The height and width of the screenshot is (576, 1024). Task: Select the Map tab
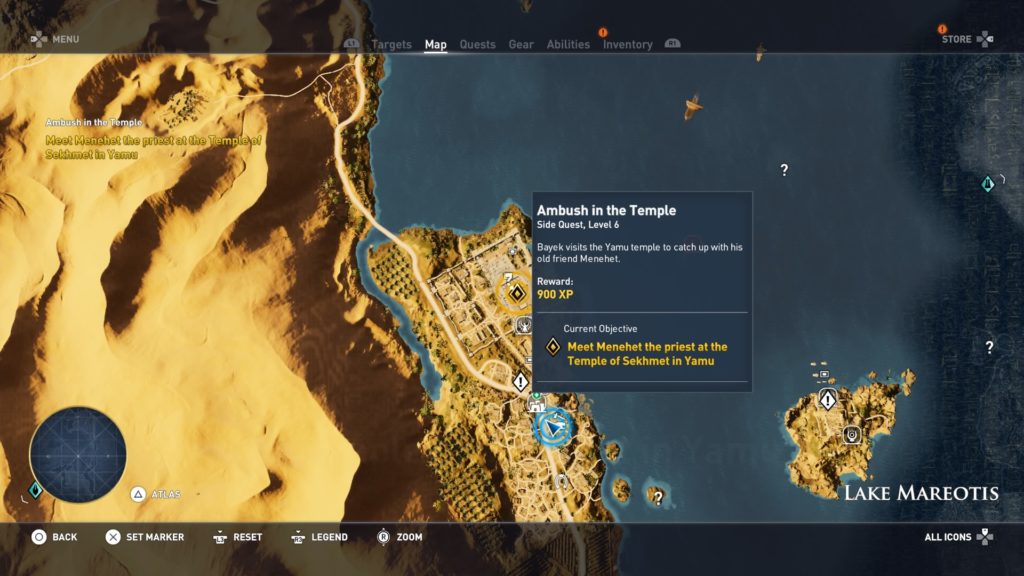(x=436, y=44)
